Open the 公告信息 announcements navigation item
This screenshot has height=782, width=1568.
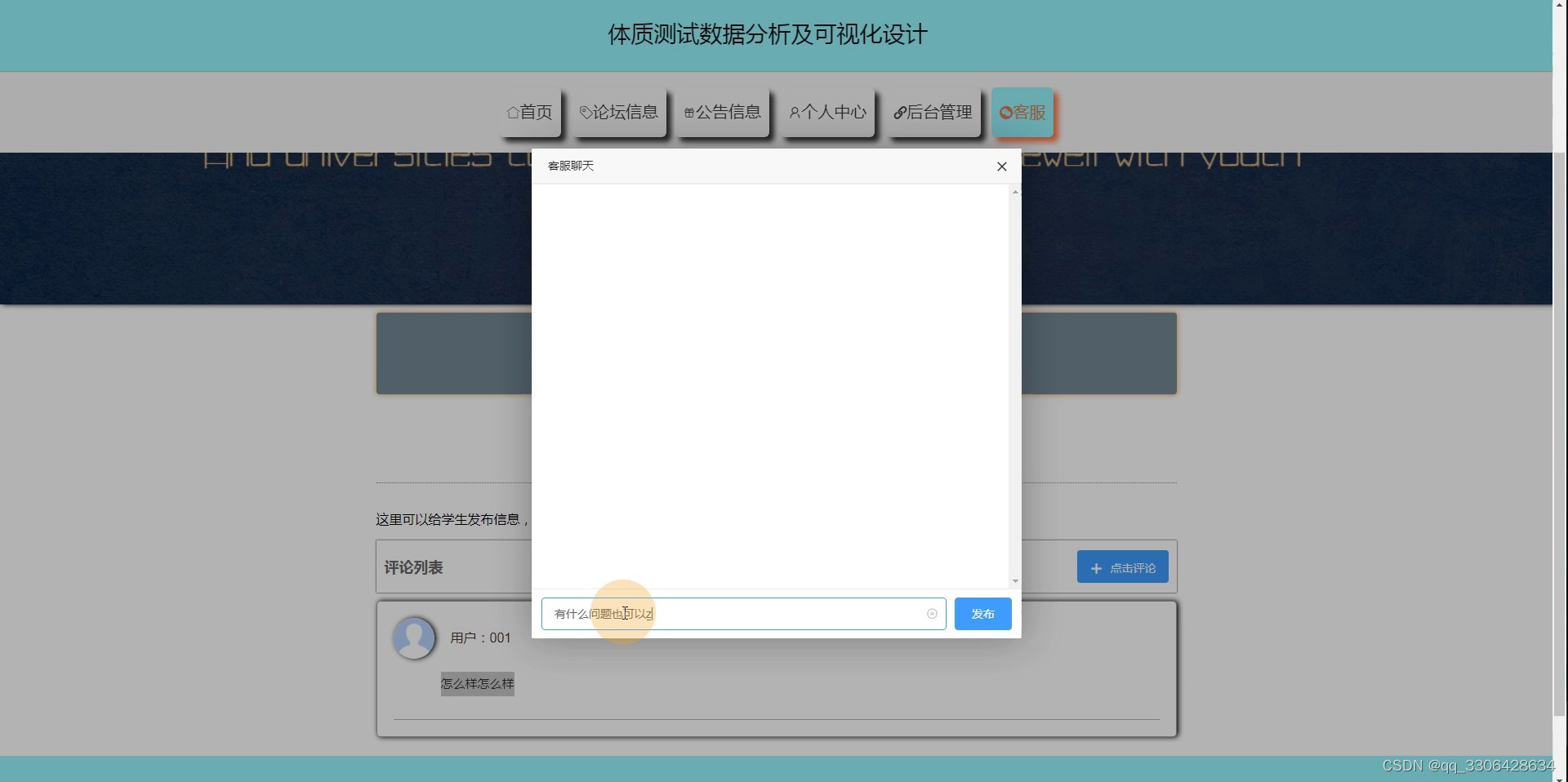pyautogui.click(x=723, y=112)
